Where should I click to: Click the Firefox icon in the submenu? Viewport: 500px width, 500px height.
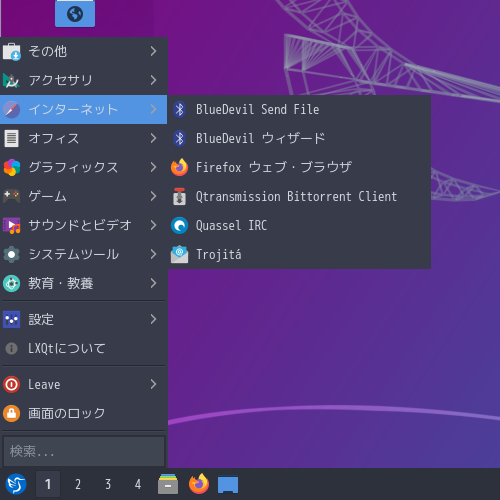[180, 167]
